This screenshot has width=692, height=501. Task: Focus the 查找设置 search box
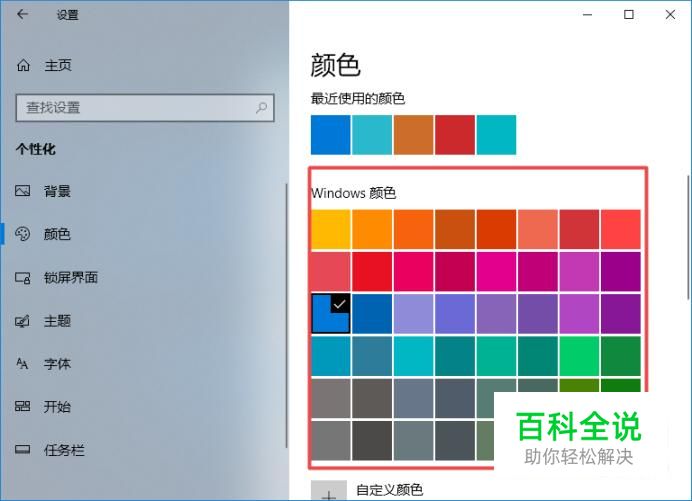(145, 108)
